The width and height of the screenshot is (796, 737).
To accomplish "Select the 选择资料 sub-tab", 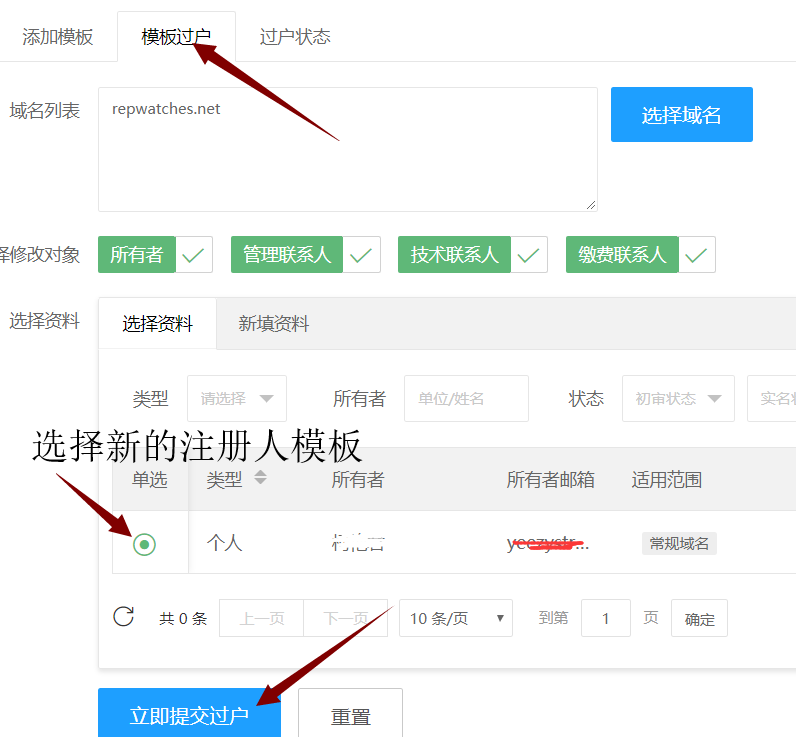I will click(x=157, y=324).
